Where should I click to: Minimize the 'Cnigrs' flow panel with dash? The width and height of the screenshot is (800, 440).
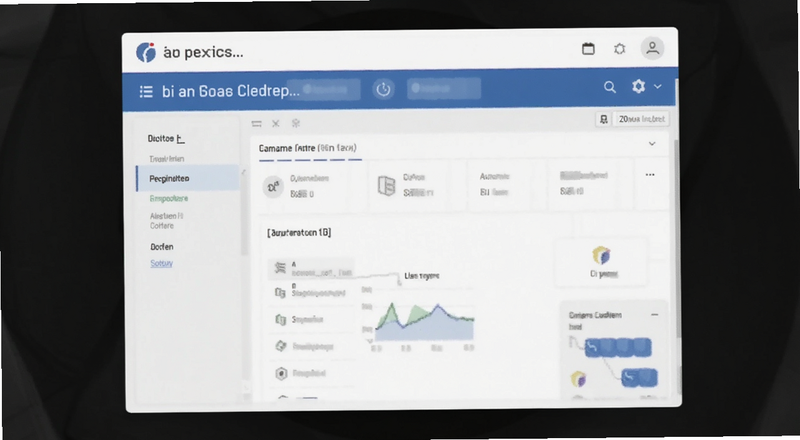point(655,315)
